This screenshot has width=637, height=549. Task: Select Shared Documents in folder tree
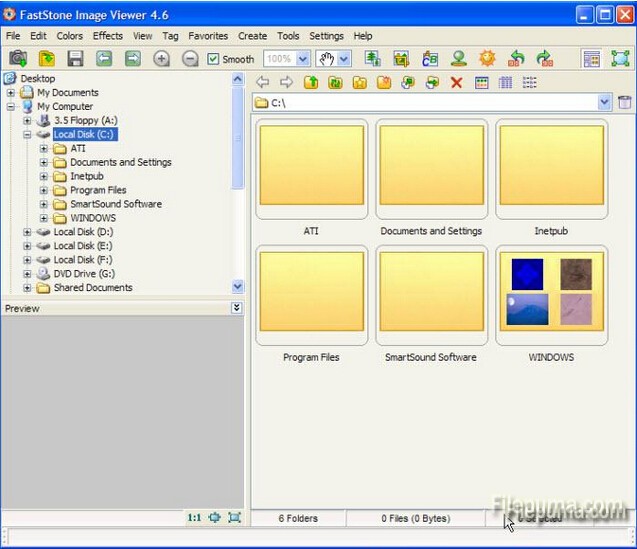[93, 288]
